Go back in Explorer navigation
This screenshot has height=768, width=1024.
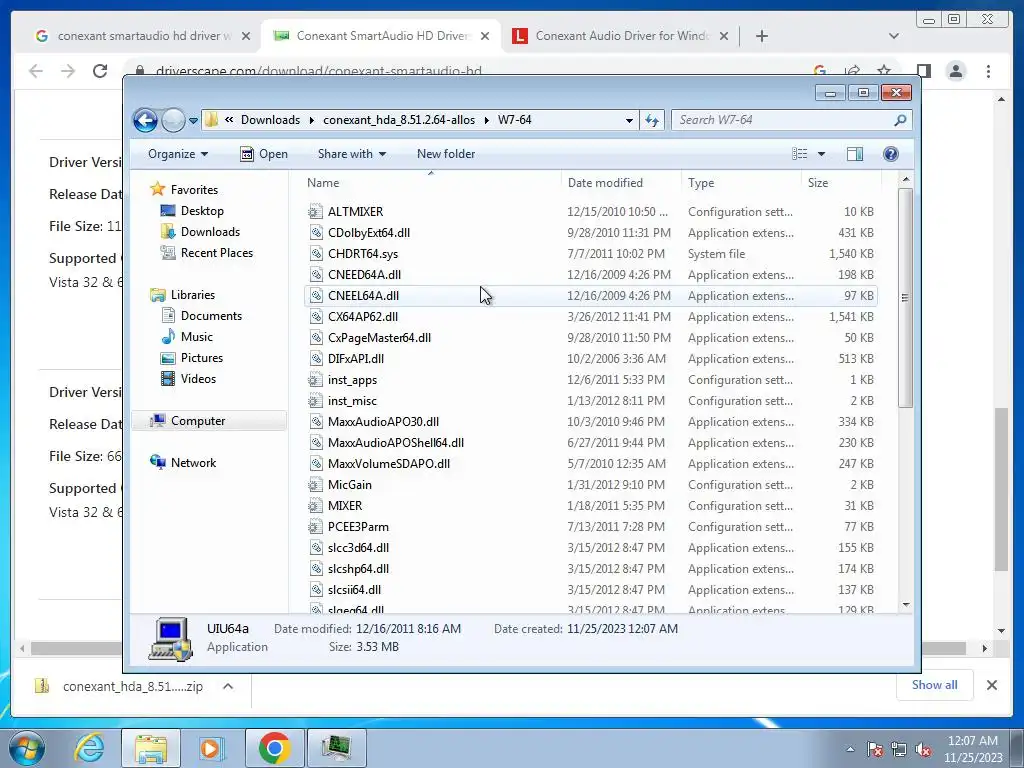pos(145,120)
